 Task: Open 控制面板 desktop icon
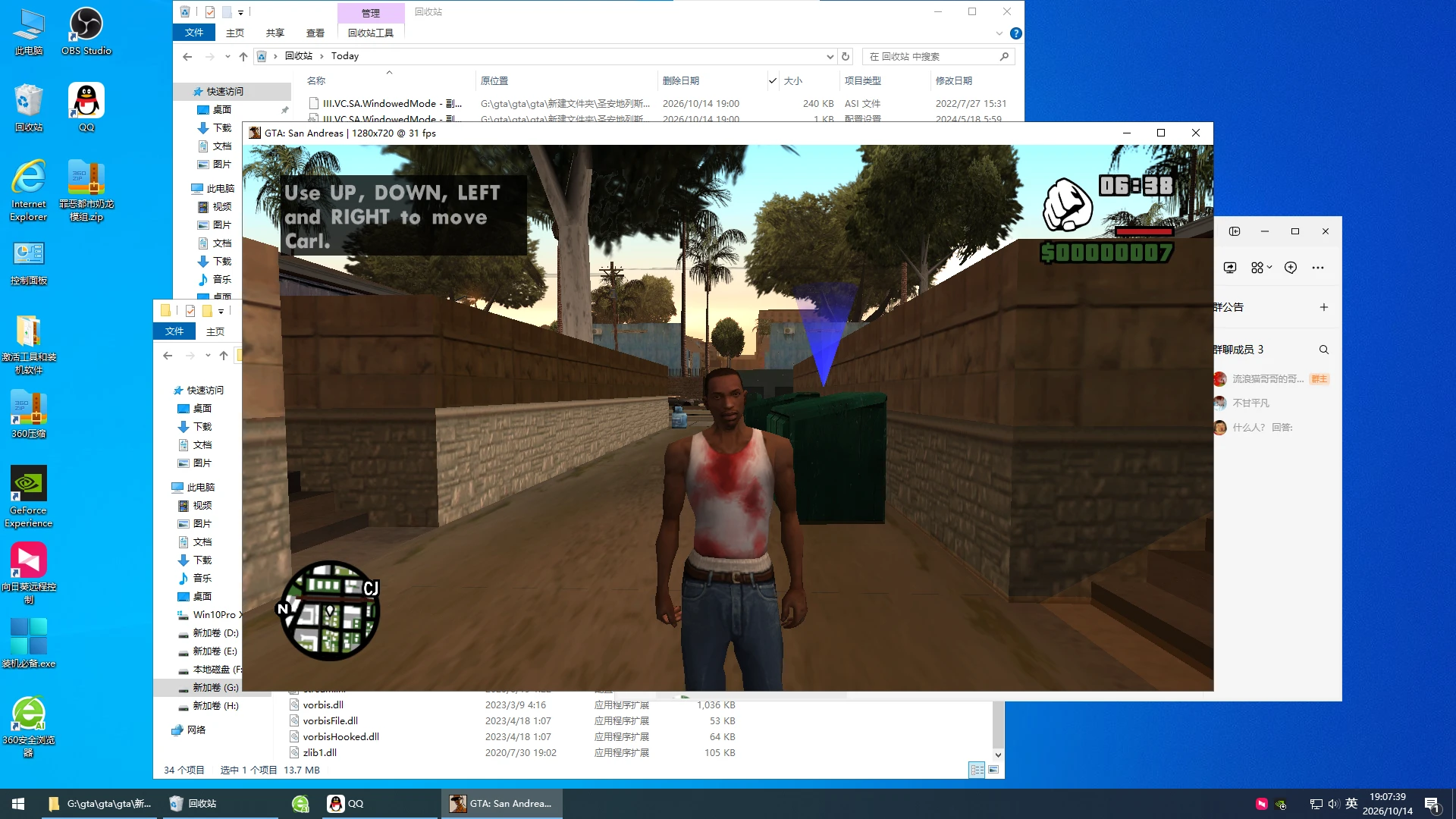pyautogui.click(x=29, y=262)
